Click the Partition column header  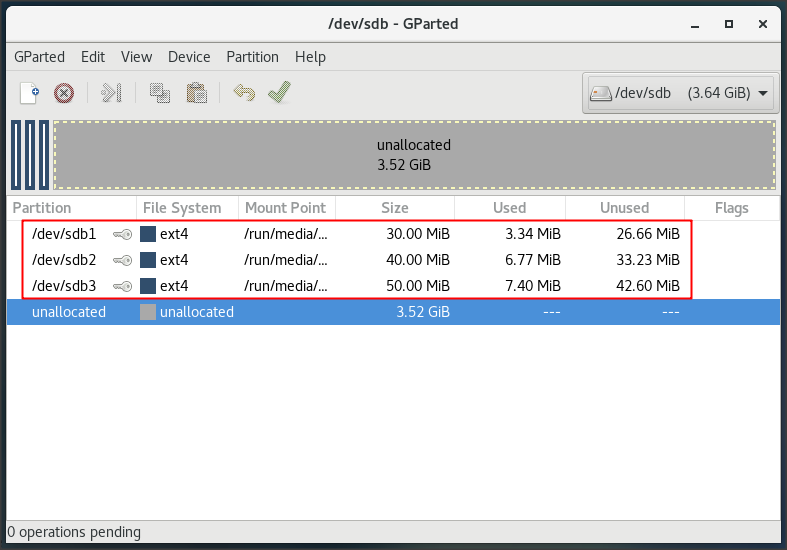[72, 208]
